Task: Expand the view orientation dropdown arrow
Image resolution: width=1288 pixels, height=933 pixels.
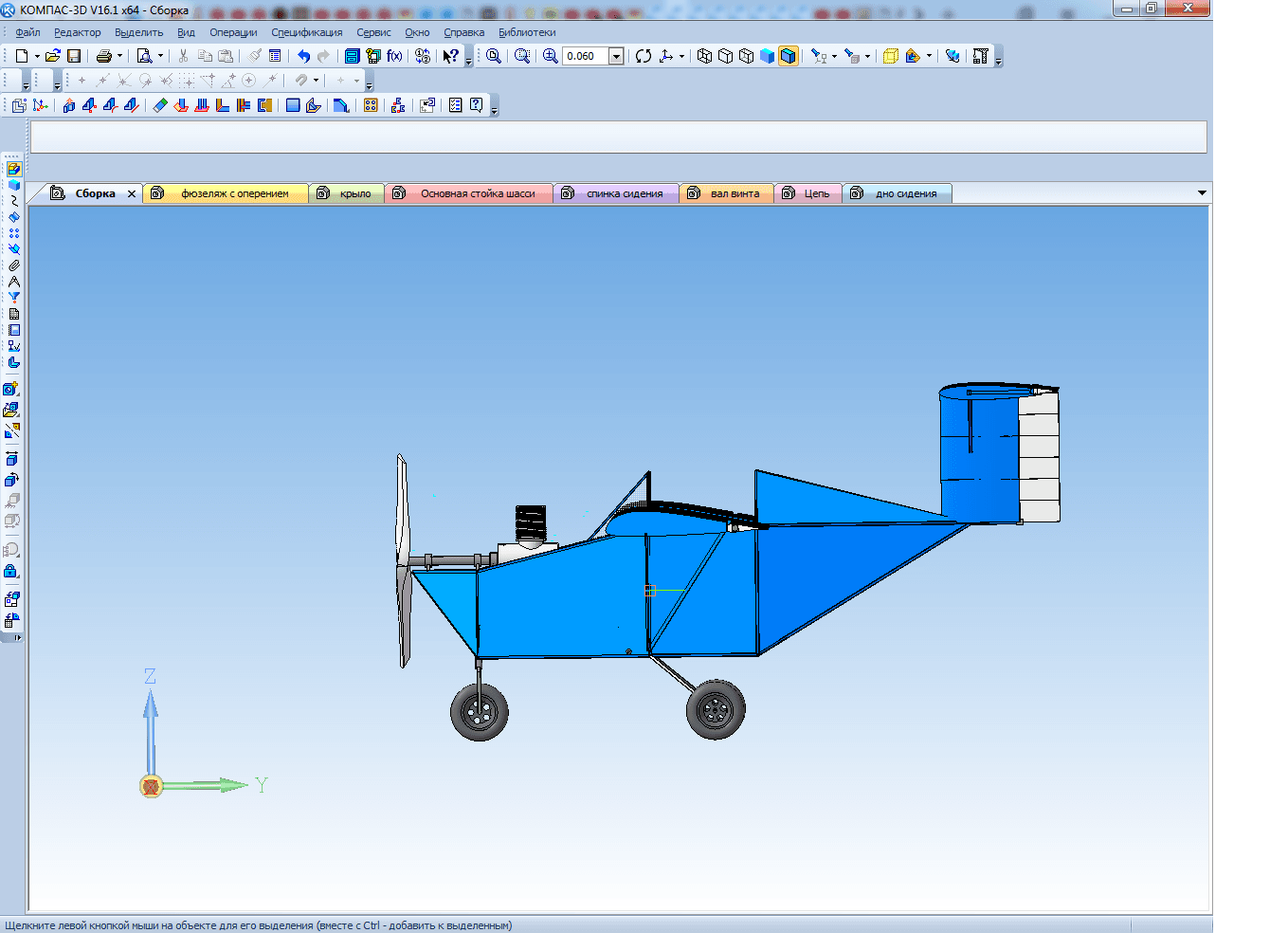Action: (x=681, y=56)
